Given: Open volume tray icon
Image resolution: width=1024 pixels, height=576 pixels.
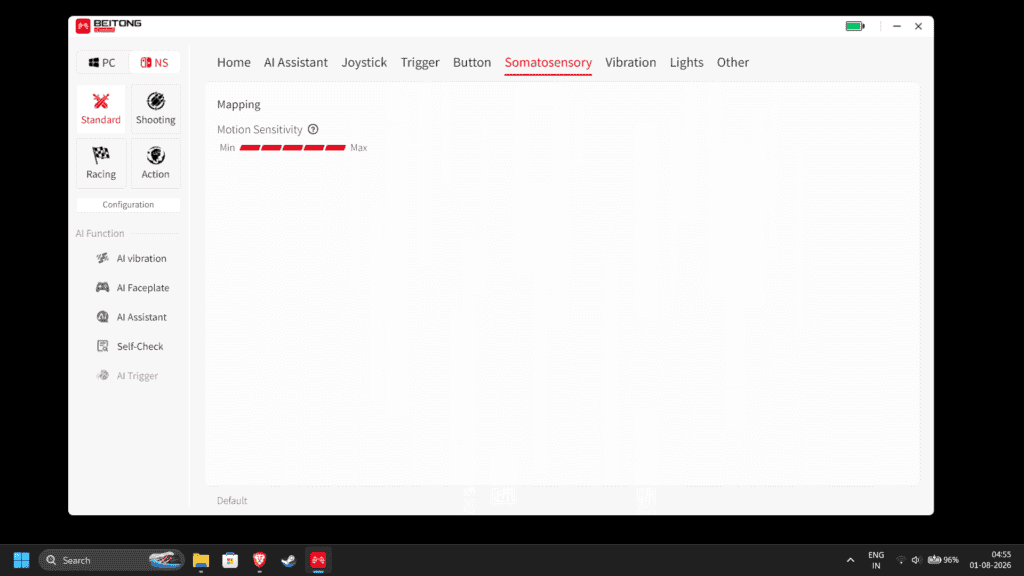Looking at the screenshot, I should click(x=916, y=560).
